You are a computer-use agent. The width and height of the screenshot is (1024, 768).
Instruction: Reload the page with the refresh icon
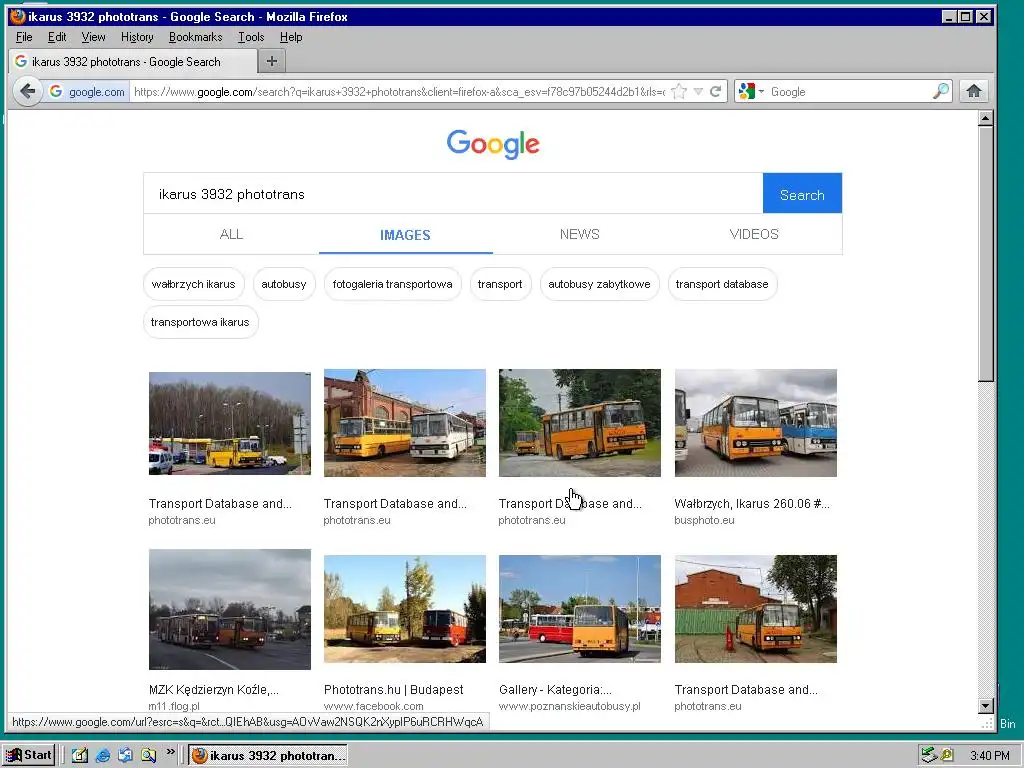click(716, 91)
